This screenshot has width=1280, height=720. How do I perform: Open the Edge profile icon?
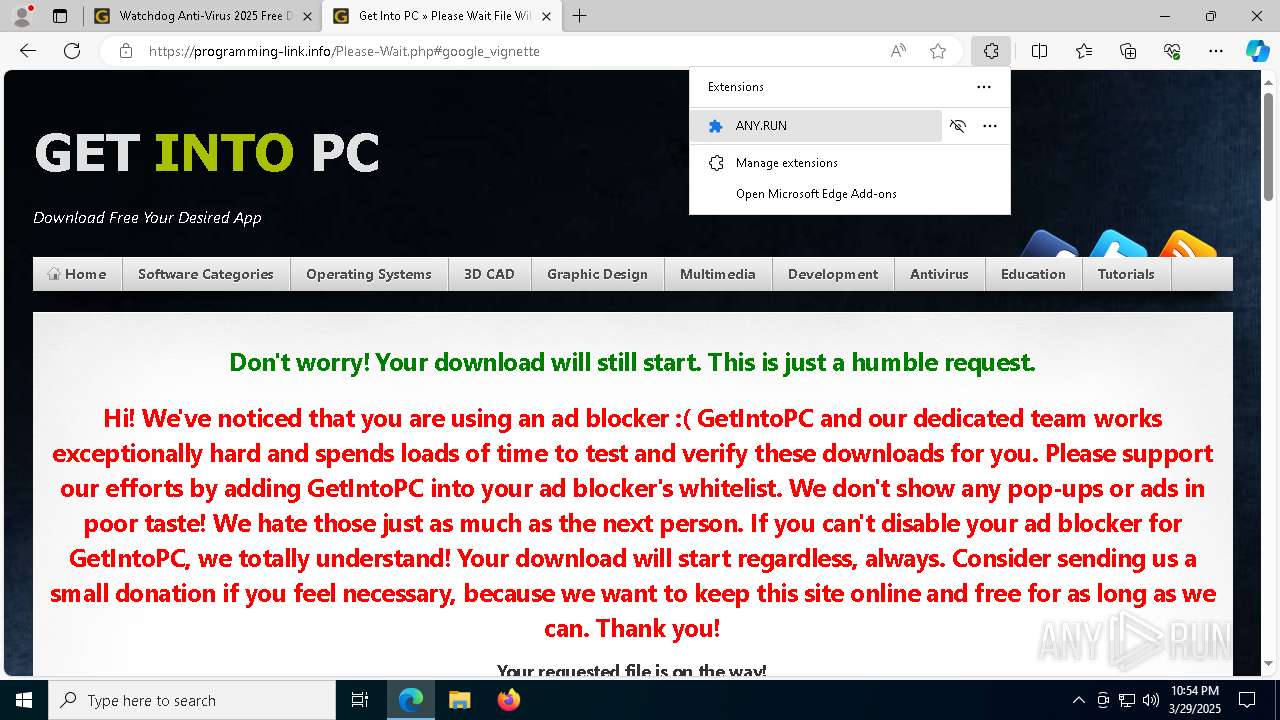tap(22, 16)
